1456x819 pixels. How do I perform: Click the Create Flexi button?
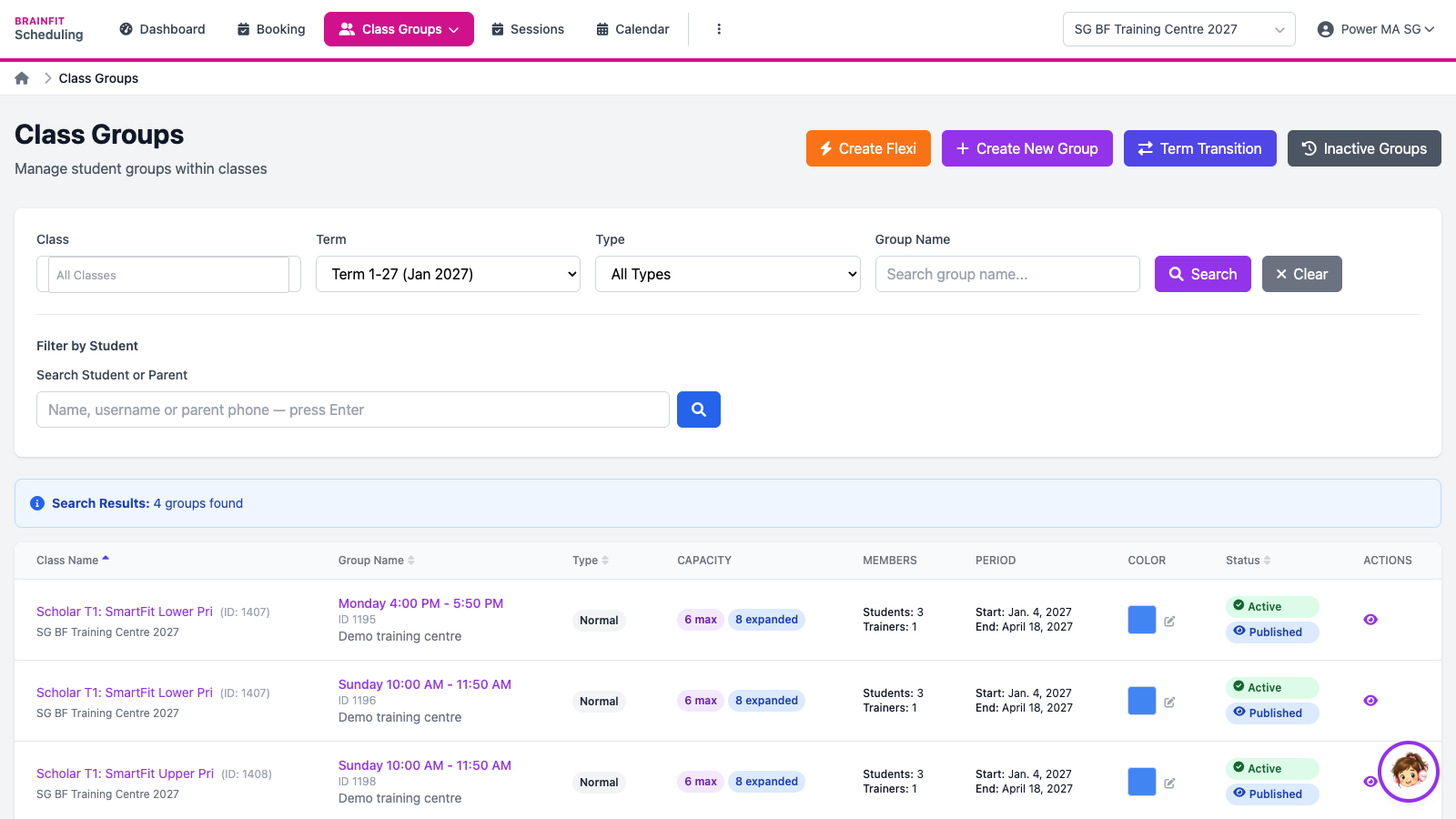[x=868, y=148]
